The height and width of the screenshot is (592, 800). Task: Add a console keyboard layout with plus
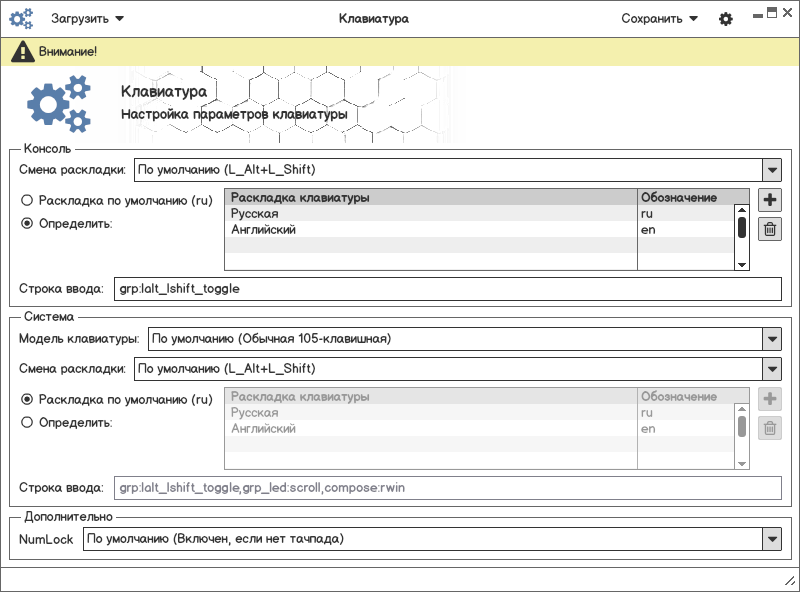coord(770,200)
